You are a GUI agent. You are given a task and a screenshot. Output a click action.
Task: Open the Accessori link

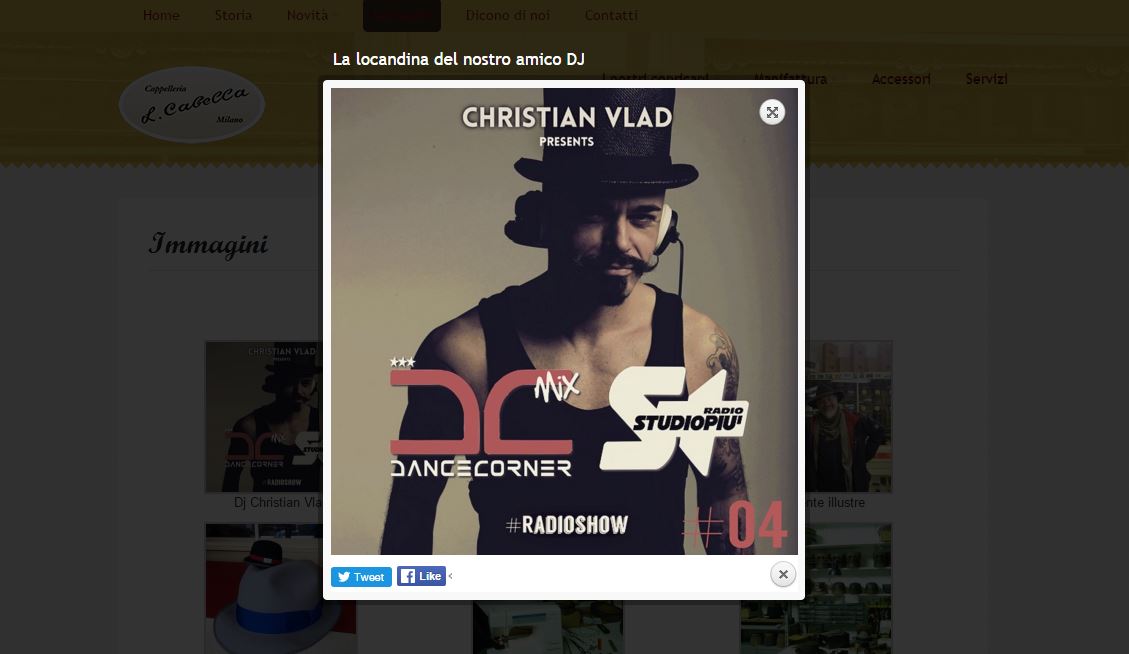coord(901,79)
